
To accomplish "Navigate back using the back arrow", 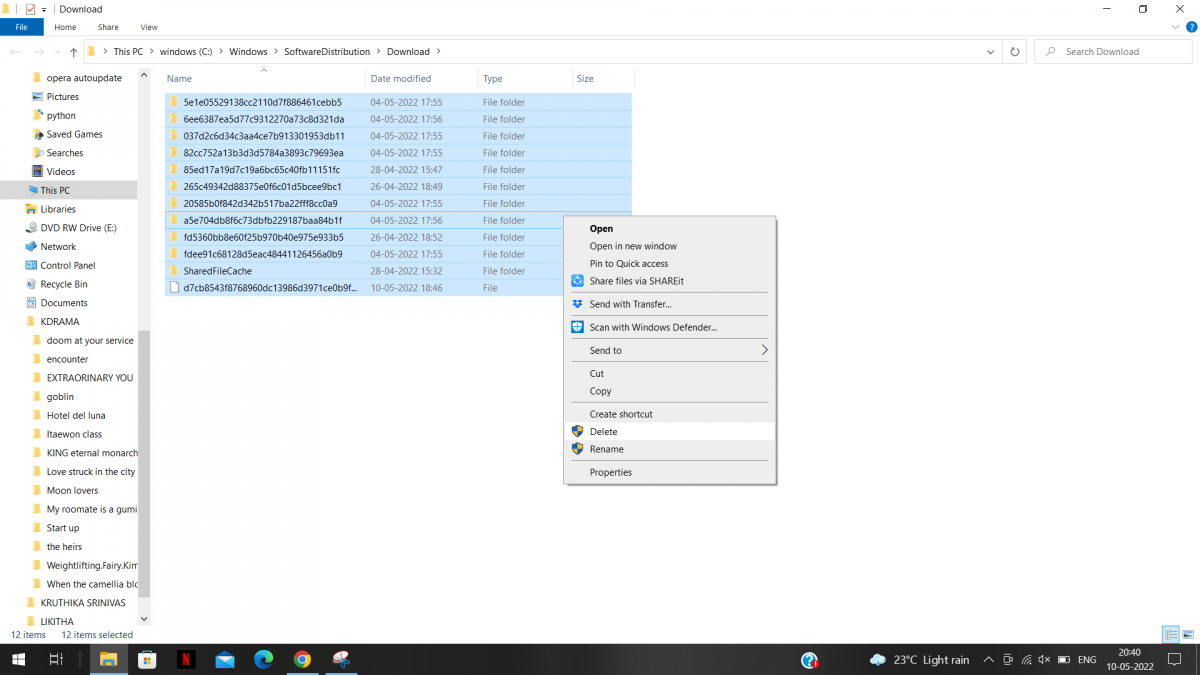I will point(17,51).
